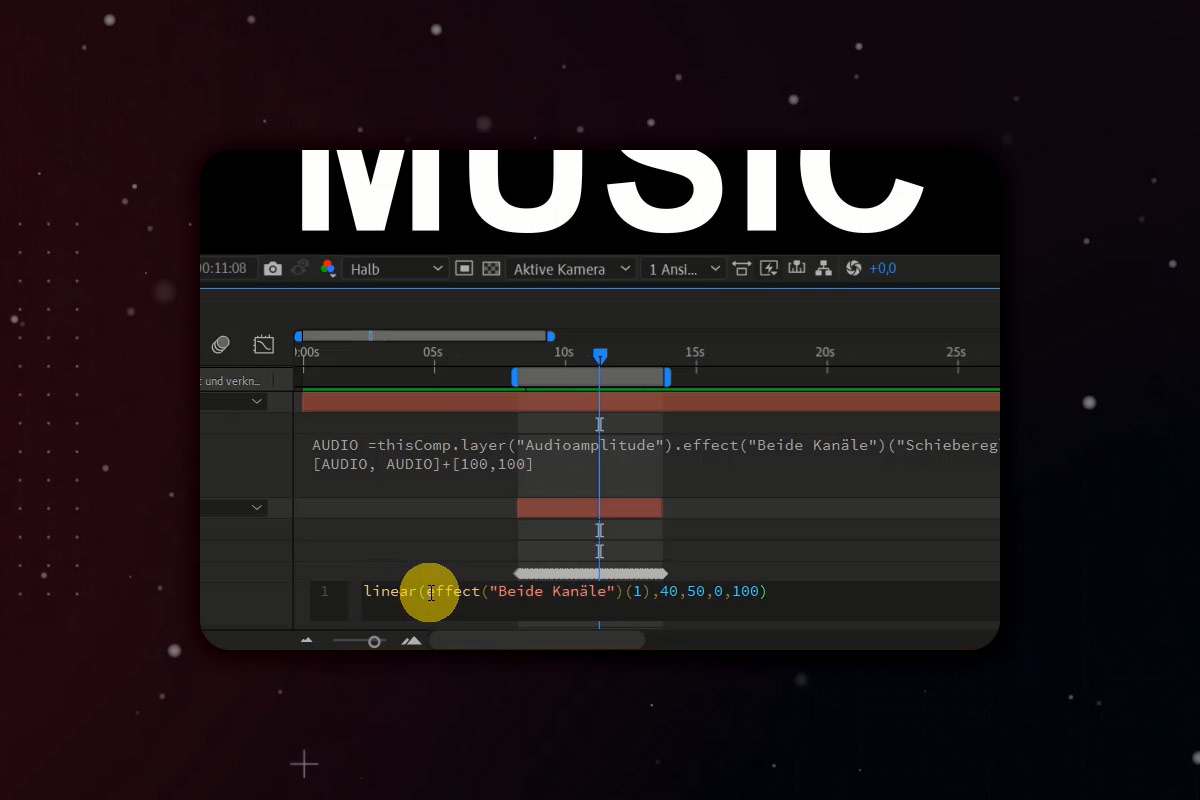The image size is (1200, 800).
Task: Open the lower layer row dropdown arrow
Action: coord(257,508)
